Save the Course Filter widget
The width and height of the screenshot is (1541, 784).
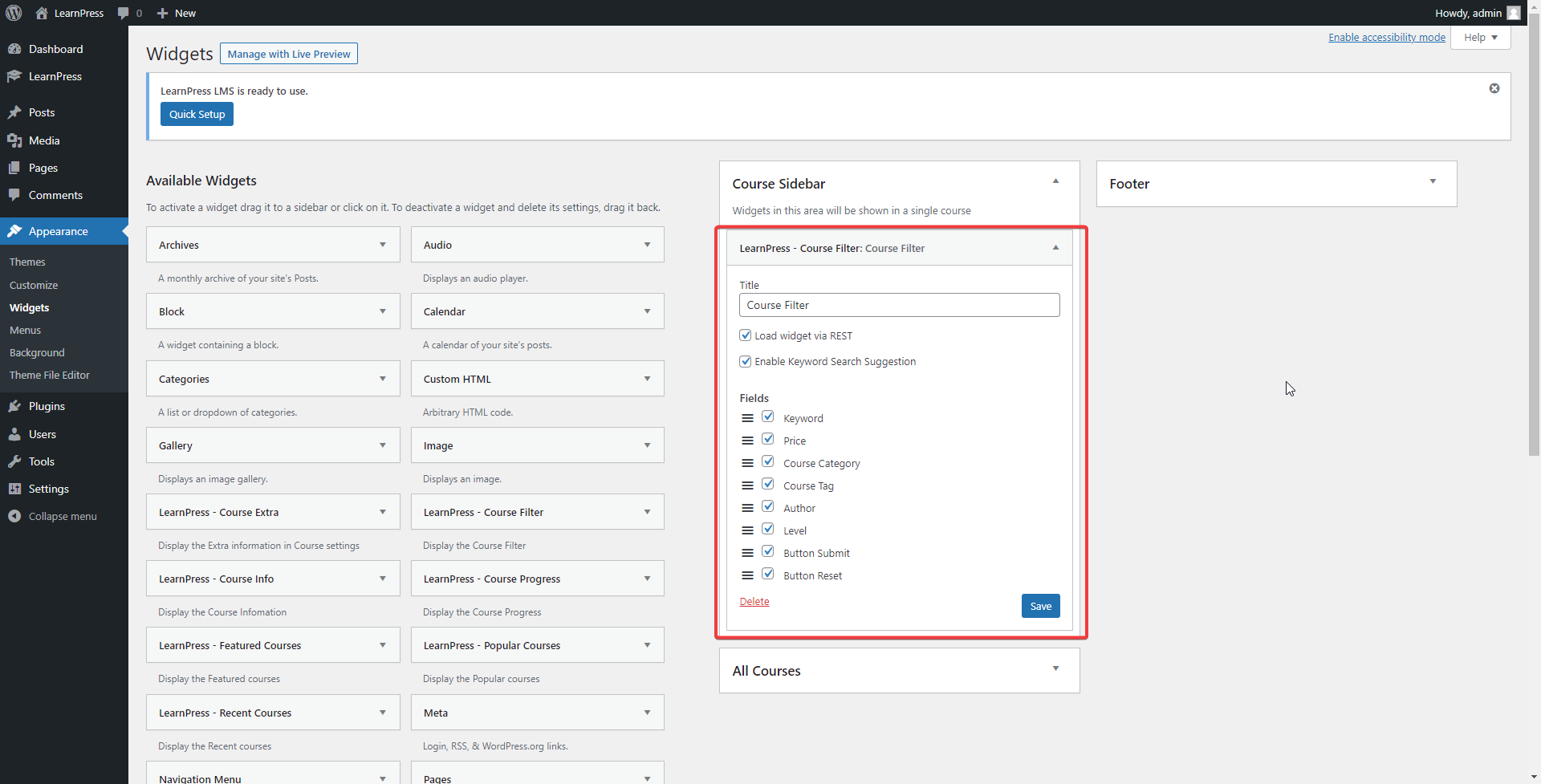(1041, 606)
